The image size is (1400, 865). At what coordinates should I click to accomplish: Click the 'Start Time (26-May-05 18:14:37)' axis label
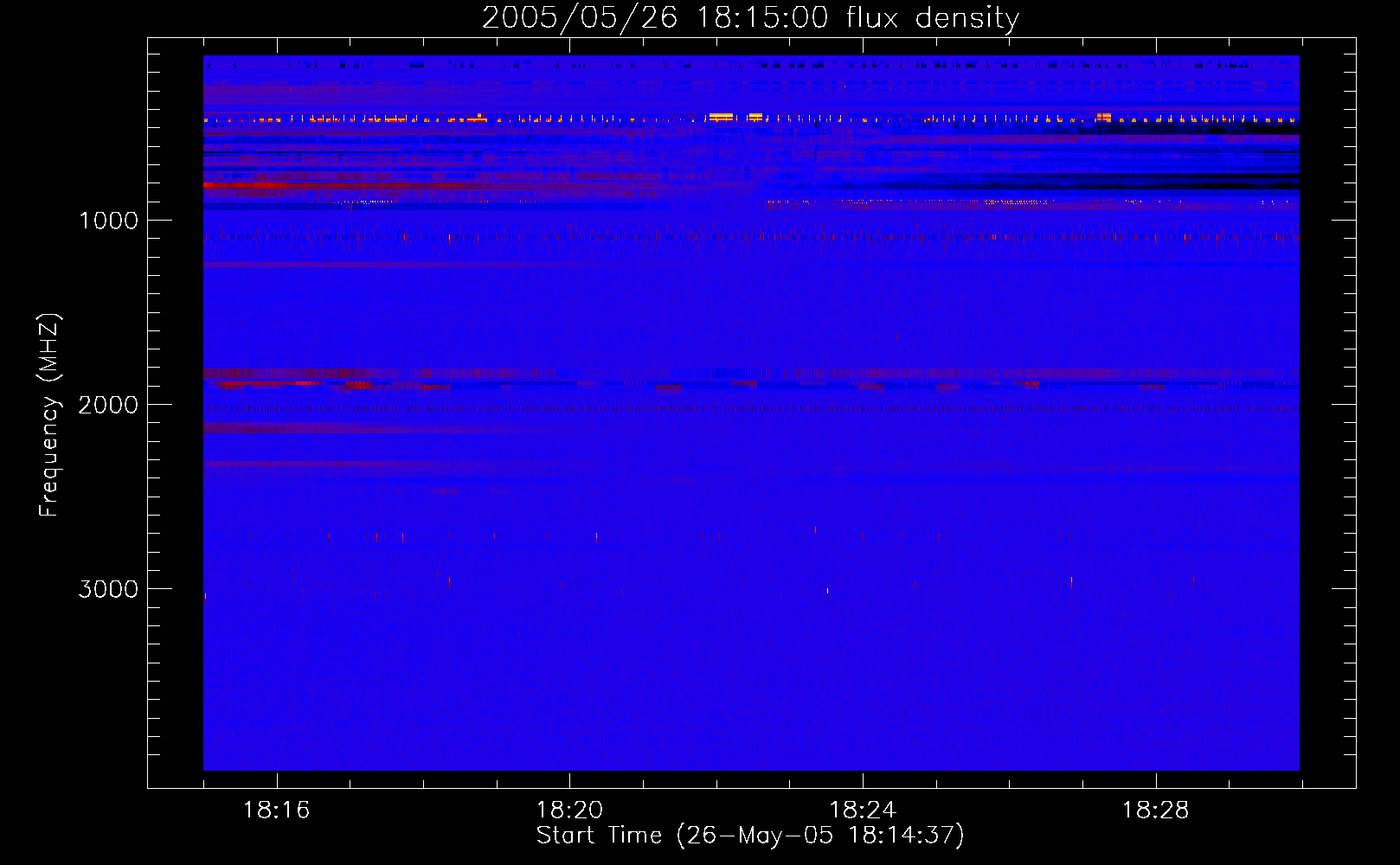750,836
